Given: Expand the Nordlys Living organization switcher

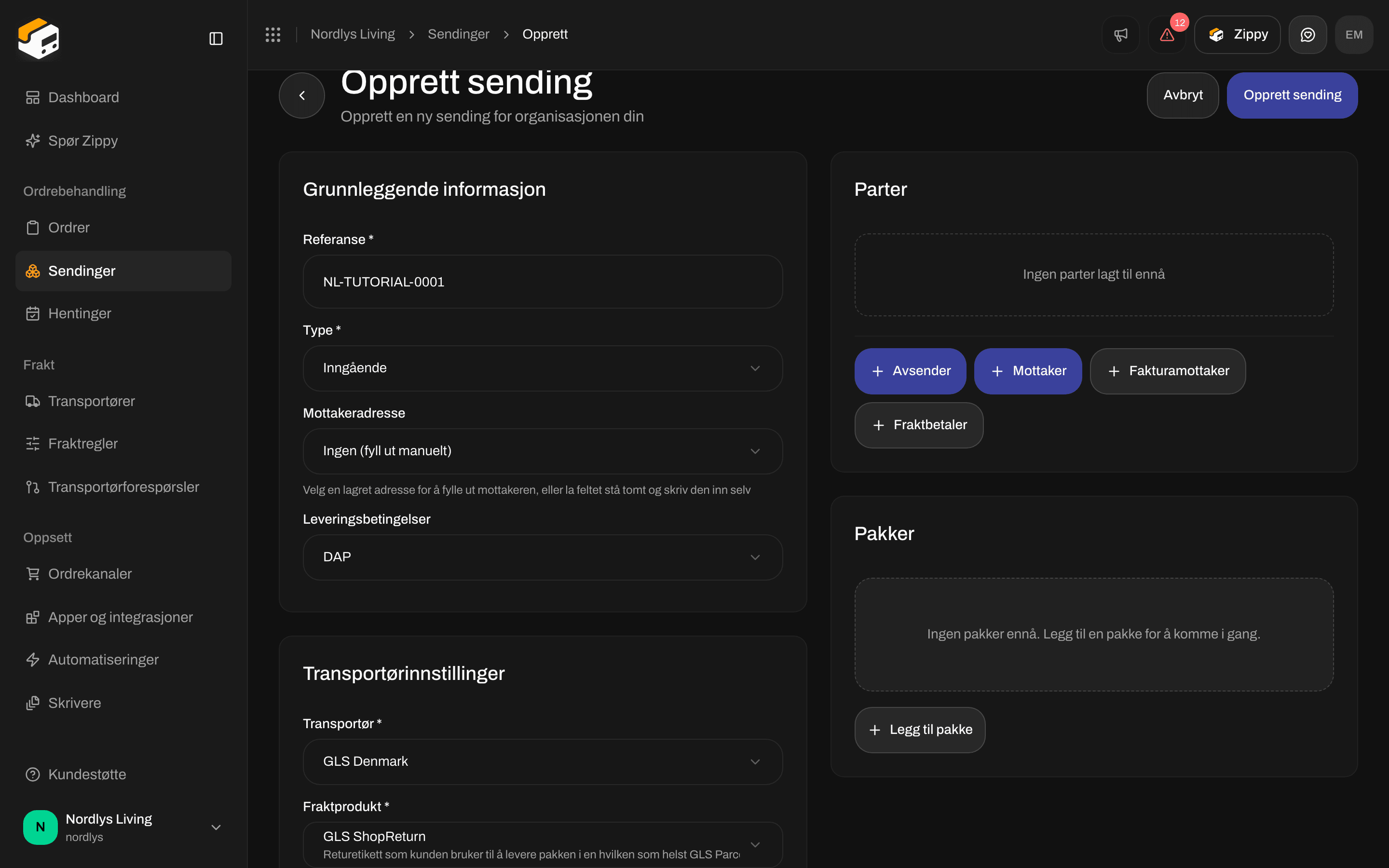Looking at the screenshot, I should (x=123, y=827).
